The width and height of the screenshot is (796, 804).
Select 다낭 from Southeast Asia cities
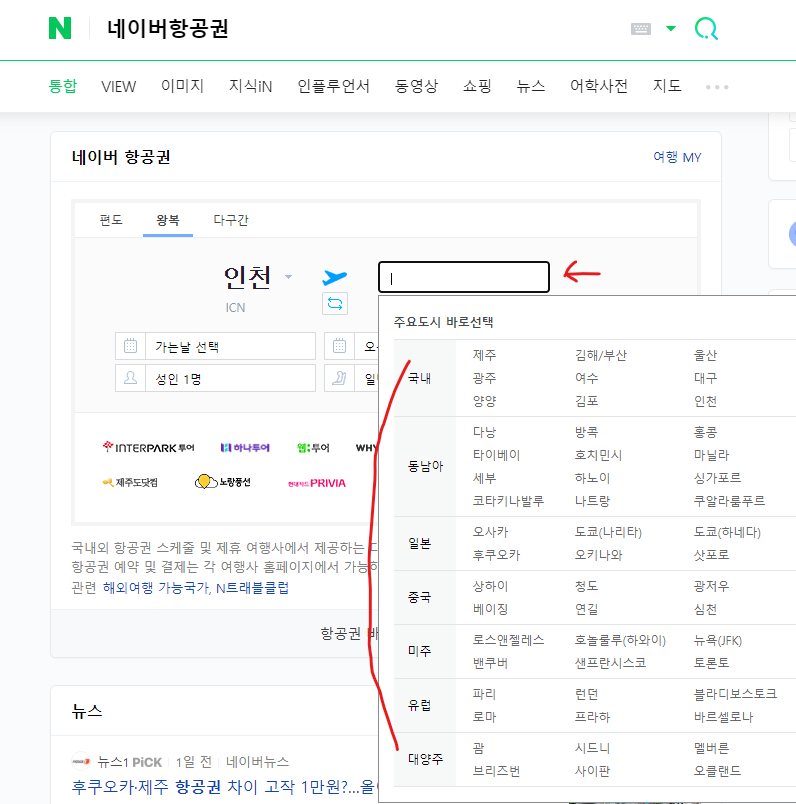click(x=484, y=432)
